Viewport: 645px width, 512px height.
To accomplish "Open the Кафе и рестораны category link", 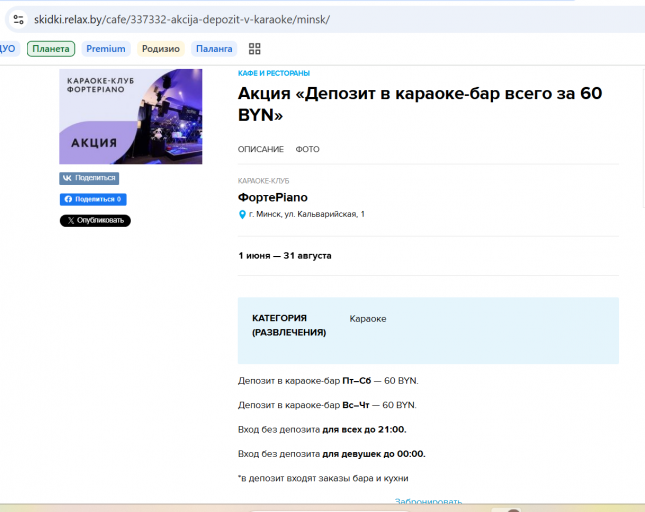I will pyautogui.click(x=274, y=73).
